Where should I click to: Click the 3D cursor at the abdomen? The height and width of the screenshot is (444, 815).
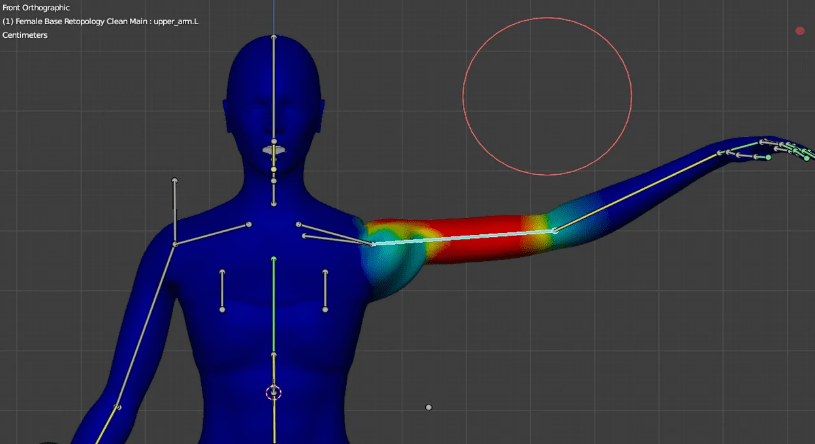(274, 393)
